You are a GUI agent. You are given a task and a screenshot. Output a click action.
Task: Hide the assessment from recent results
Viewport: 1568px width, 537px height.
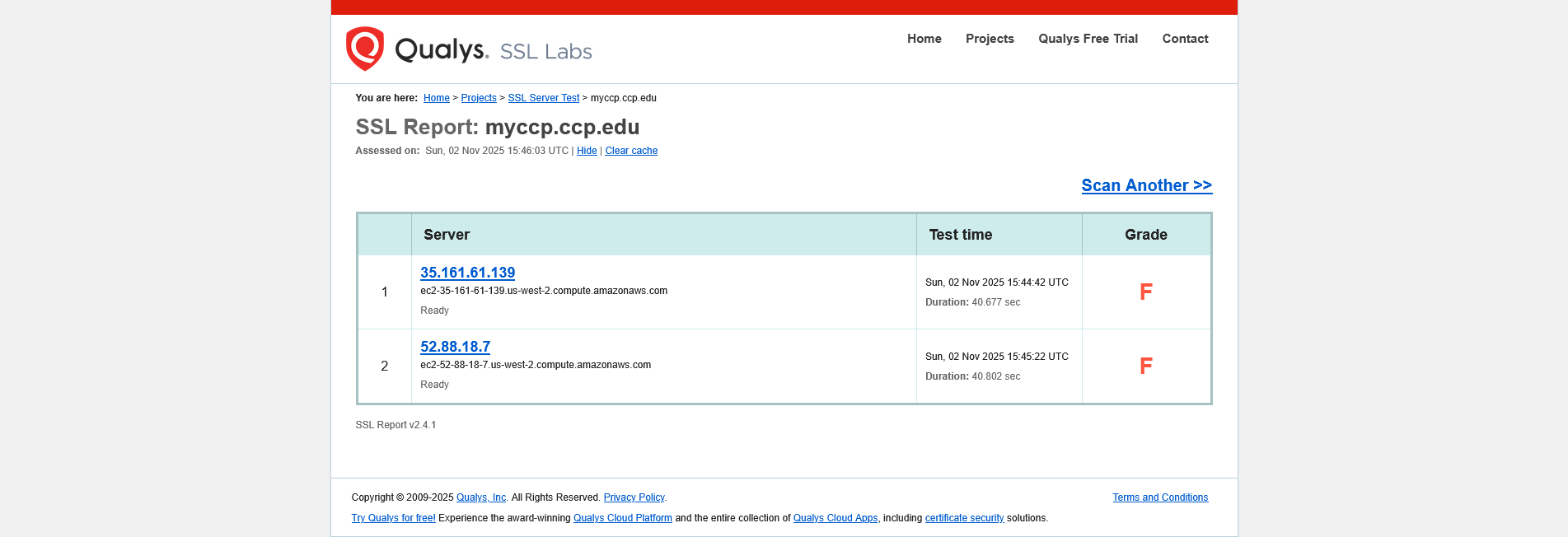click(587, 151)
